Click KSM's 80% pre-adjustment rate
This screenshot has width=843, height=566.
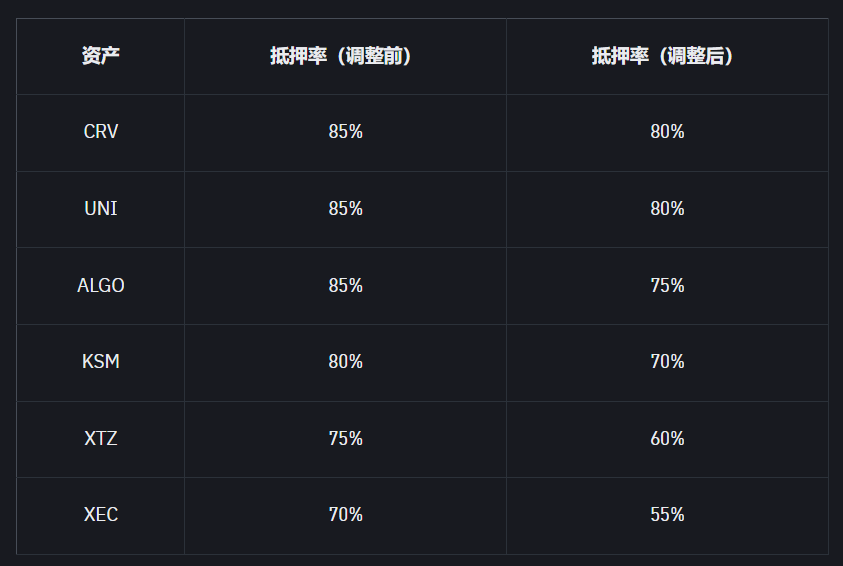[x=345, y=362]
